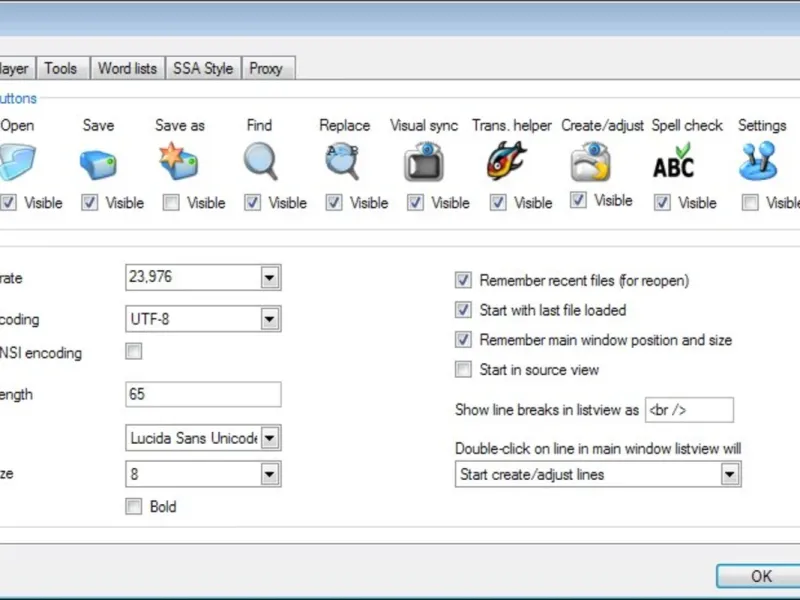Uncheck Visible under the Find button

tap(253, 203)
